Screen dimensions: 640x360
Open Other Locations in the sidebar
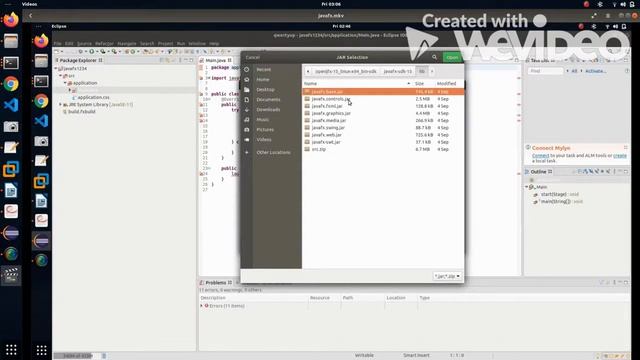coord(273,152)
